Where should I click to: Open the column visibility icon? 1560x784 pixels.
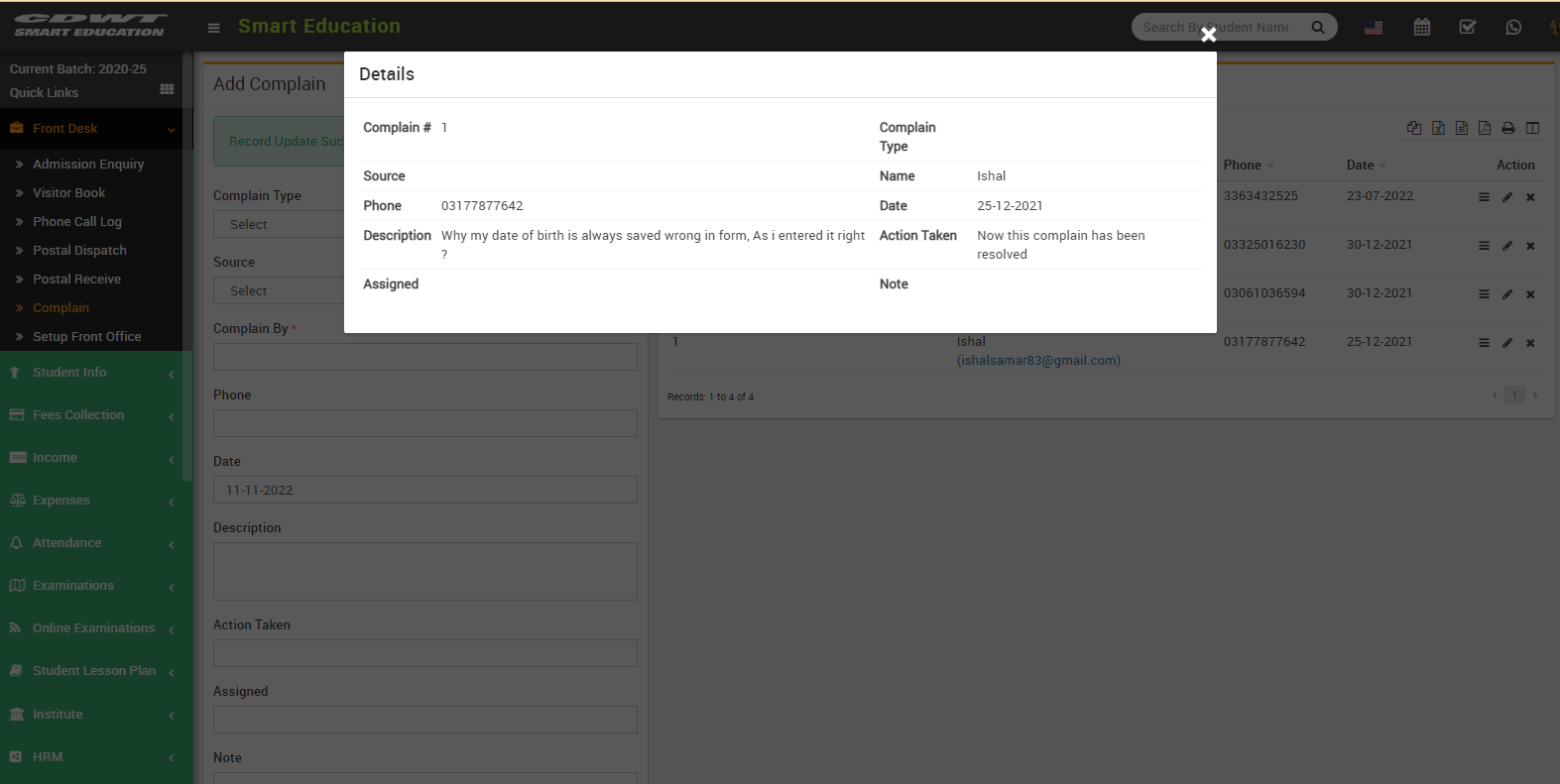pyautogui.click(x=1532, y=128)
